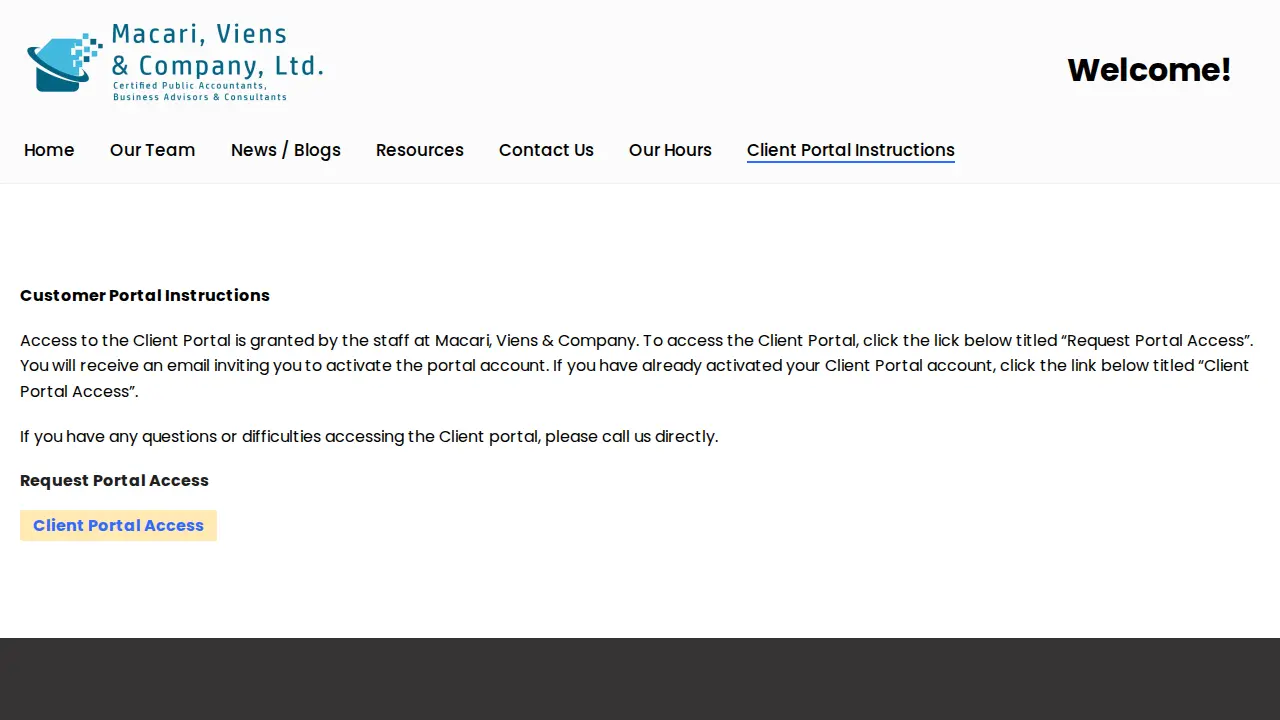Click the sentence "If you have any questions"
The image size is (1280, 720).
tap(369, 436)
